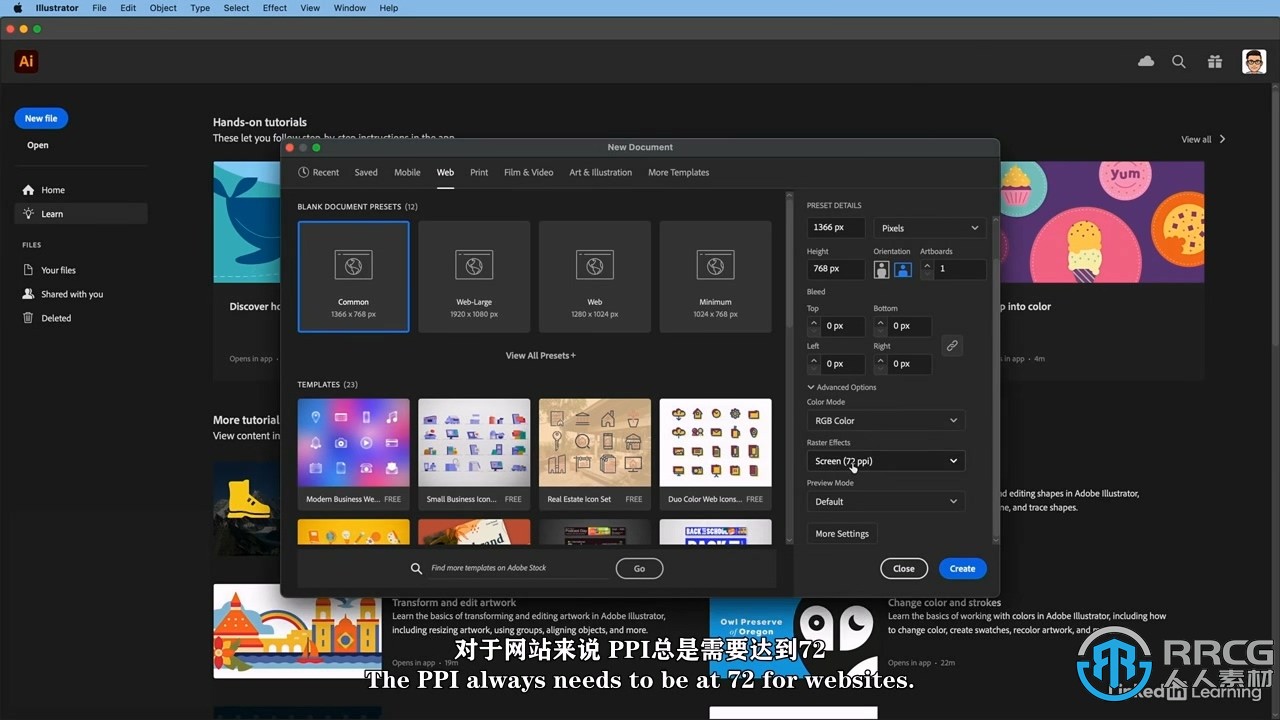Click the Recent clock icon in dialog
This screenshot has height=720, width=1280.
click(x=304, y=172)
